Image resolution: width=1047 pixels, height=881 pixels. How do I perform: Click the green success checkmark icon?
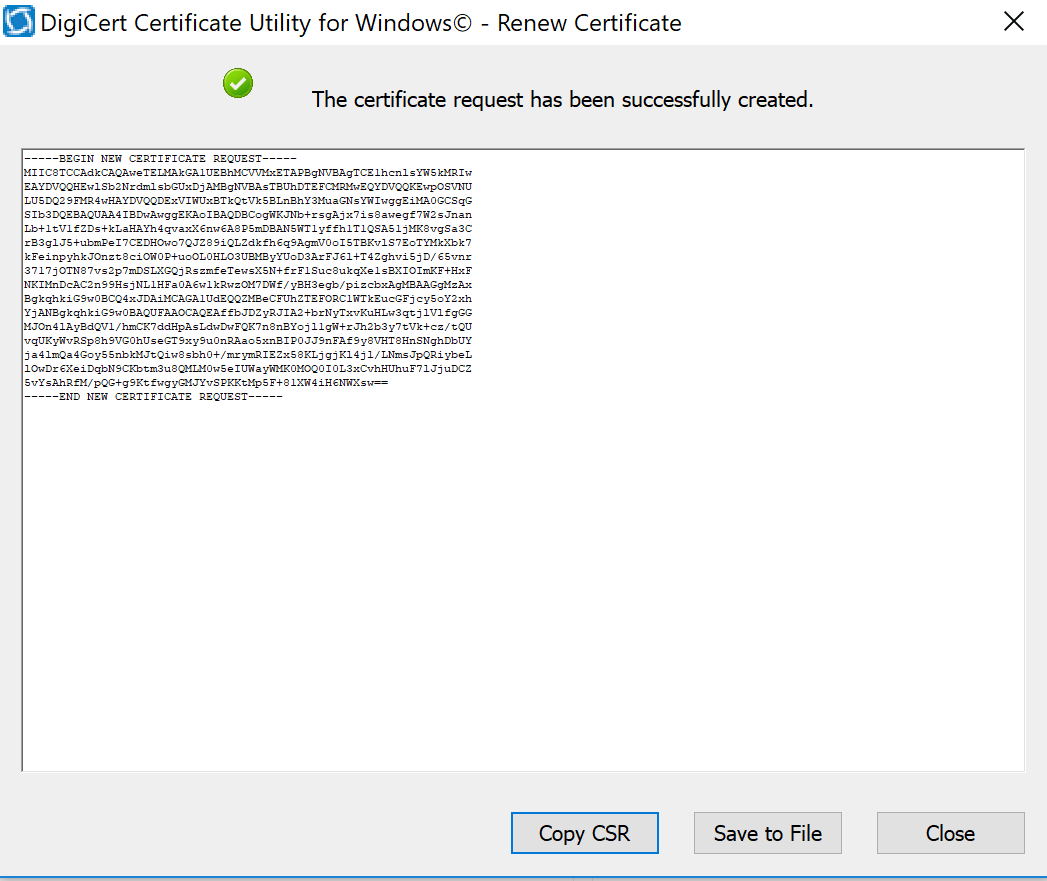coord(238,84)
